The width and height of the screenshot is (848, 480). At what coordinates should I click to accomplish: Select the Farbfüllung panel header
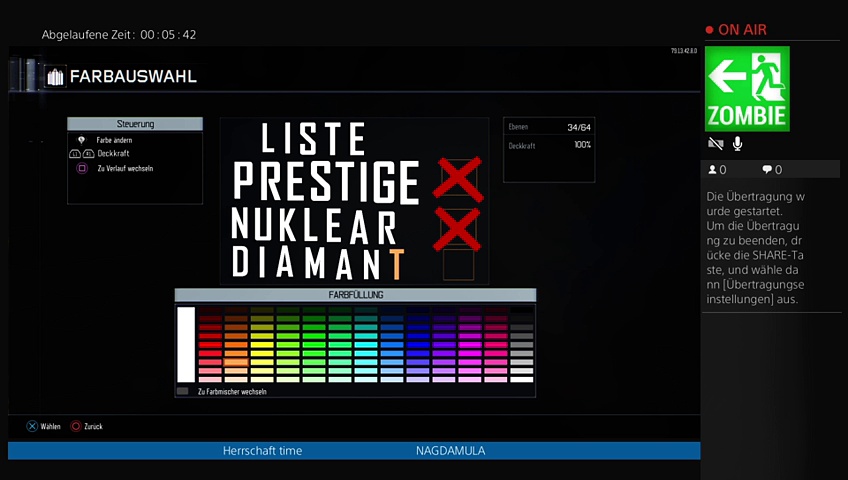pos(355,295)
